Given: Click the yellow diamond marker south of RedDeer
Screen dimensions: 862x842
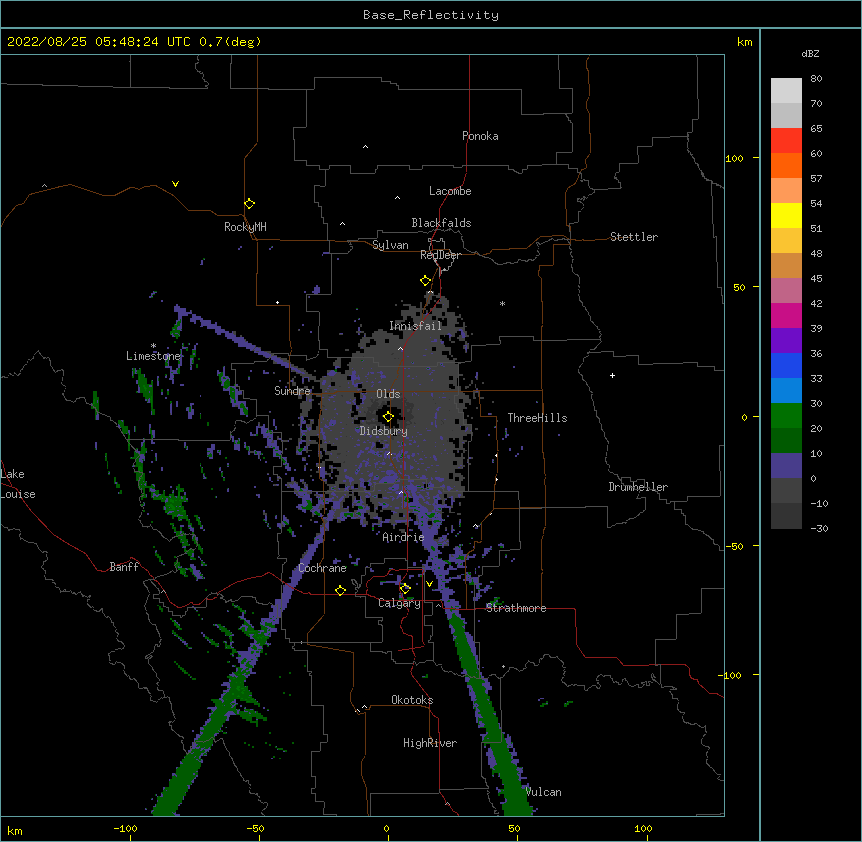Looking at the screenshot, I should click(425, 281).
